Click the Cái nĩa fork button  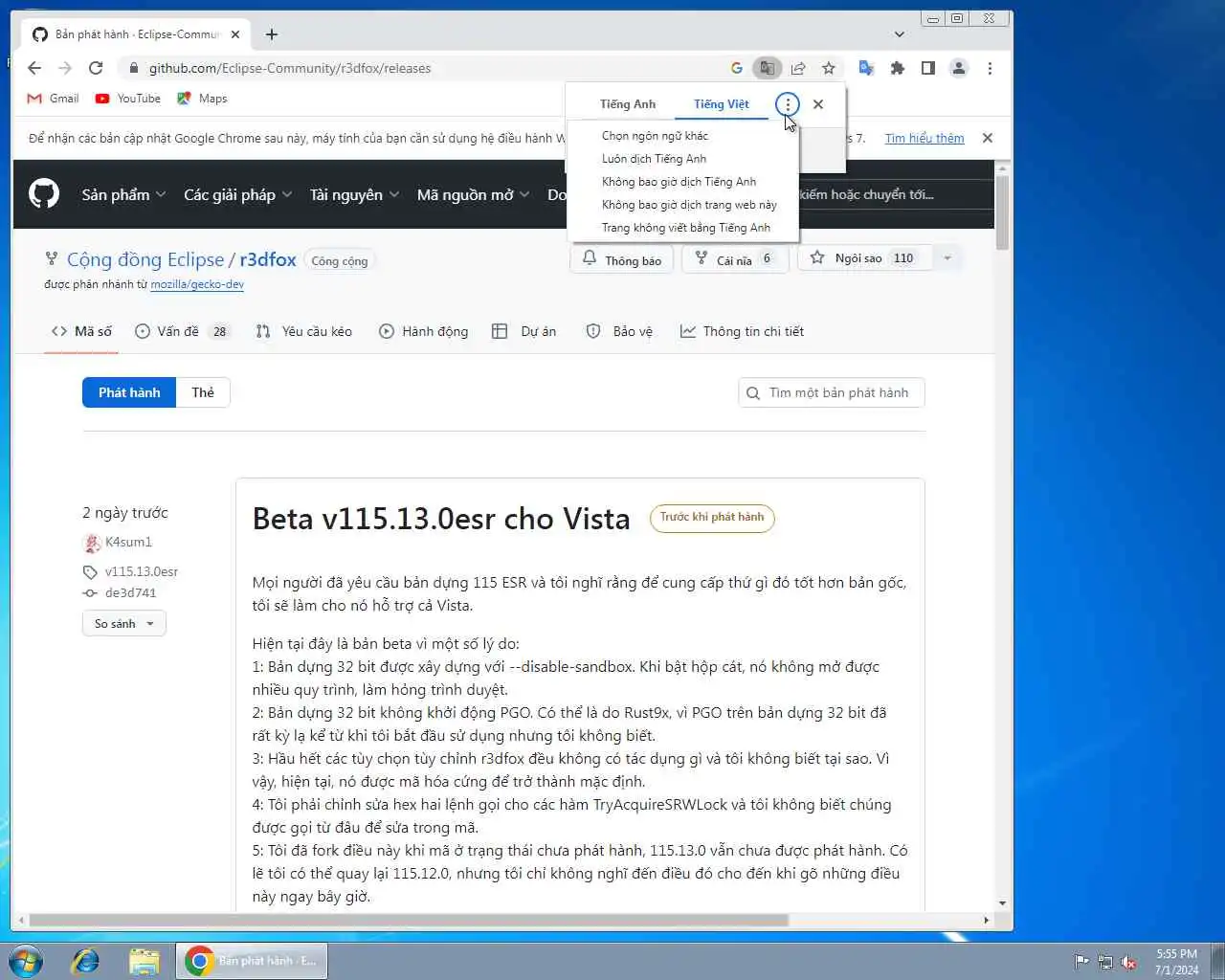tap(735, 260)
